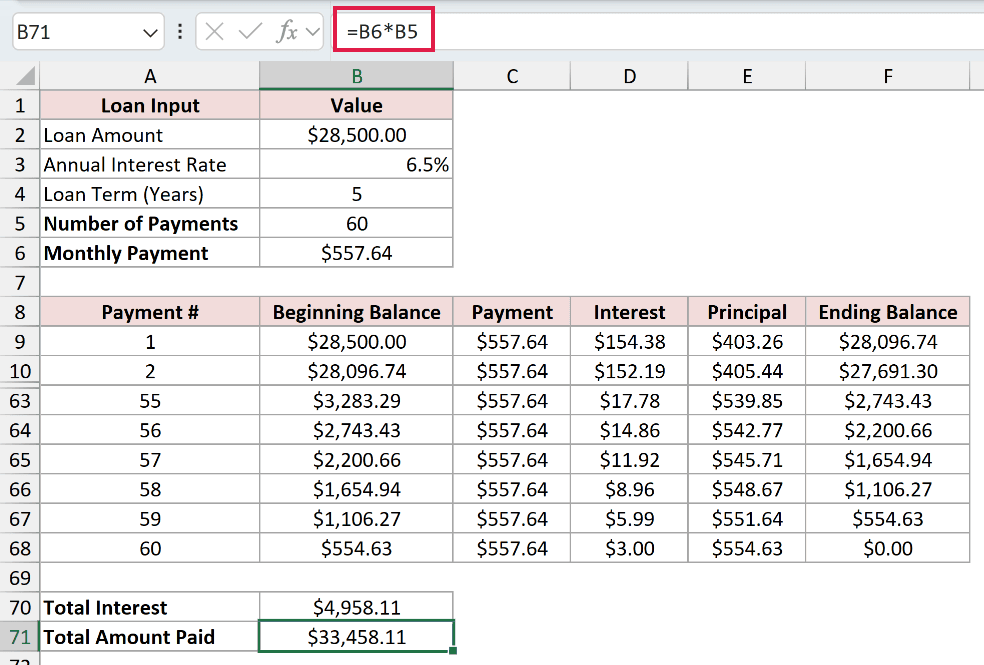Screen dimensions: 984x665
Task: Click the 'Beginning Balance' header cell
Action: click(356, 312)
